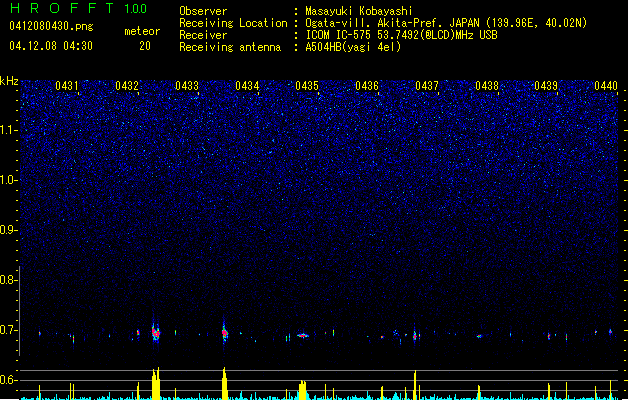Click the thin yellow power spike near 0437
The image size is (629, 400).
pos(415,385)
